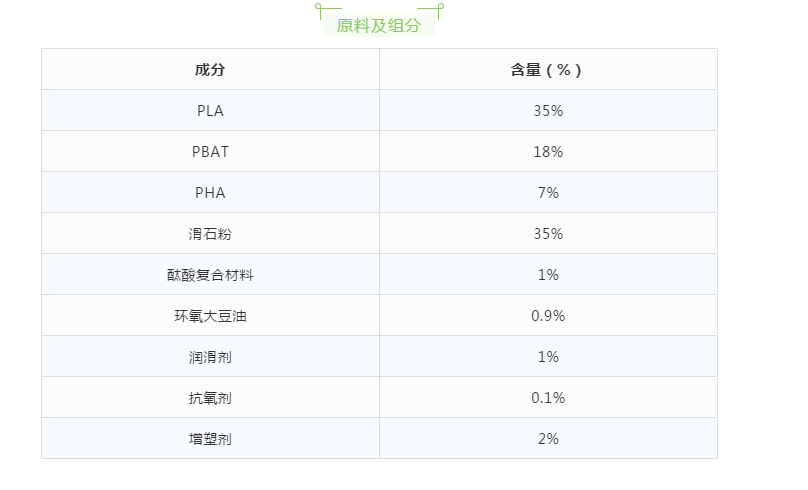Click the 原料及组分 section heading
This screenshot has width=808, height=490.
point(379,25)
